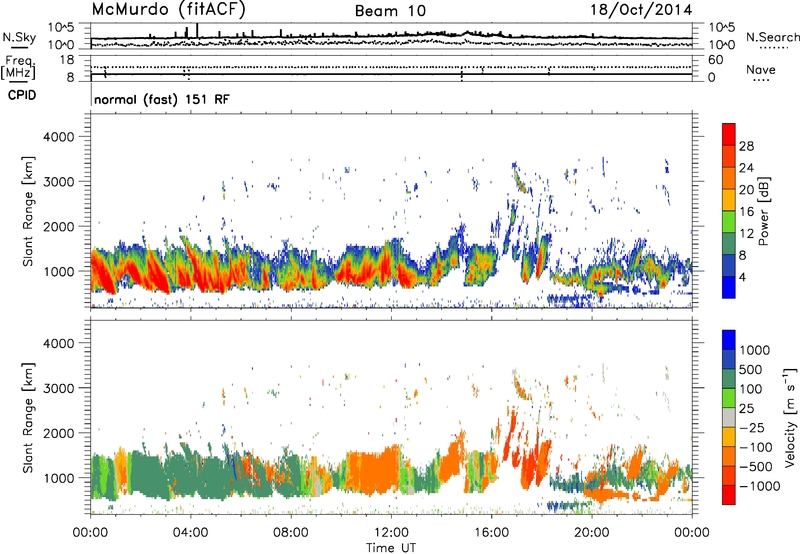Image resolution: width=800 pixels, height=554 pixels.
Task: Click the Power [dB] colorbar title
Action: pos(764,211)
